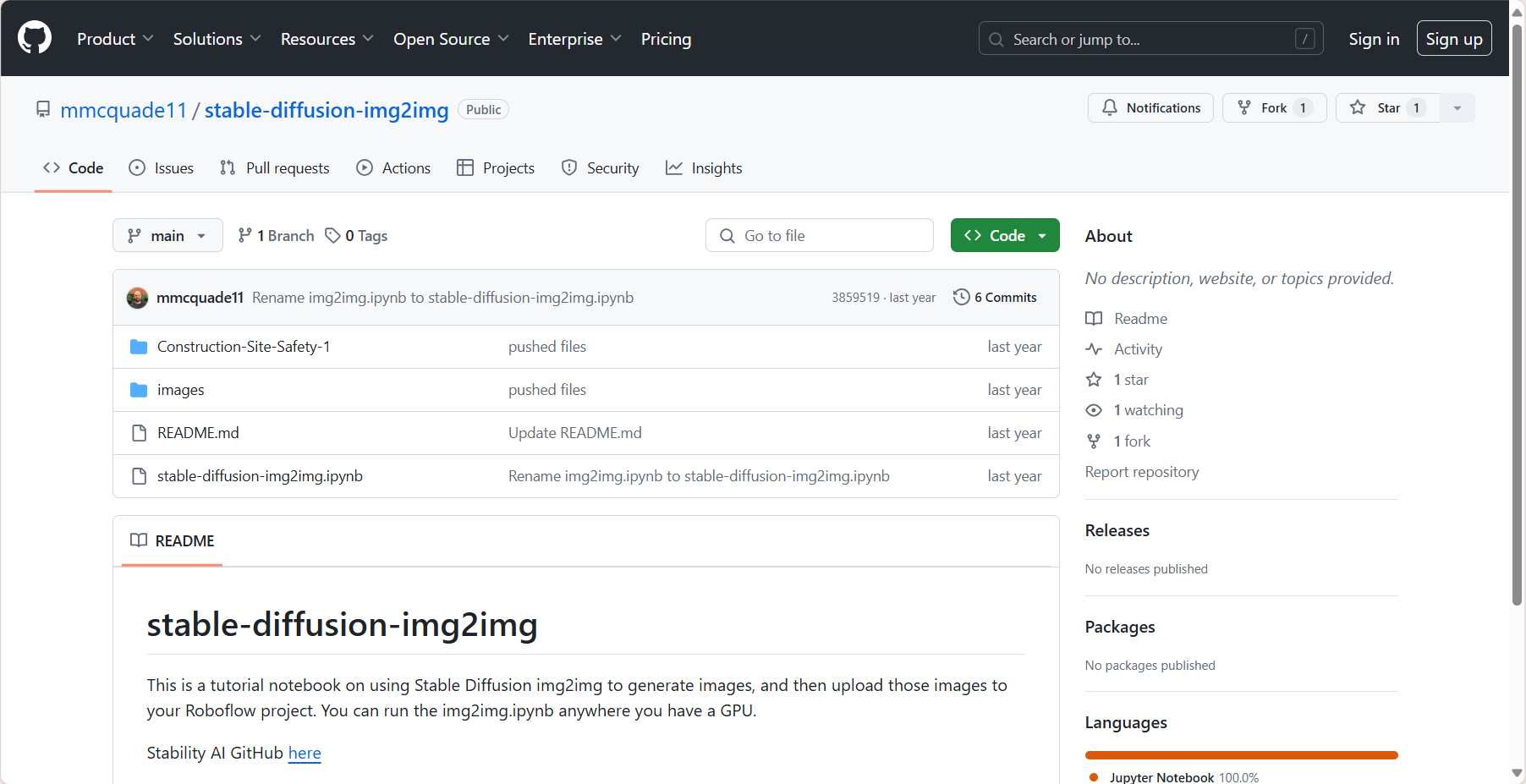View the 6 Commits history
This screenshot has height=784, width=1526.
click(x=995, y=298)
